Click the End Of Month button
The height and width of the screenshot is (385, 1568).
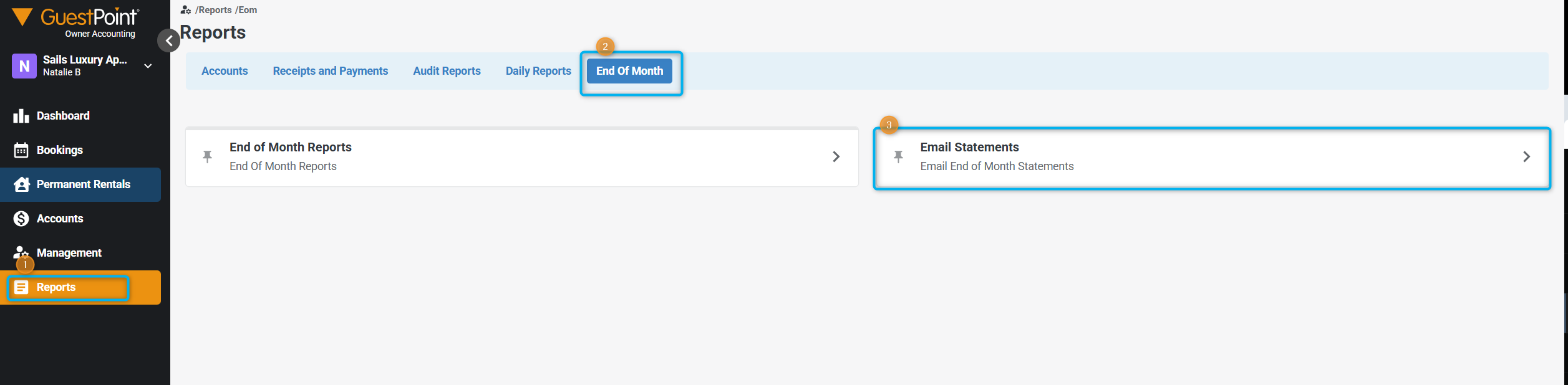629,71
